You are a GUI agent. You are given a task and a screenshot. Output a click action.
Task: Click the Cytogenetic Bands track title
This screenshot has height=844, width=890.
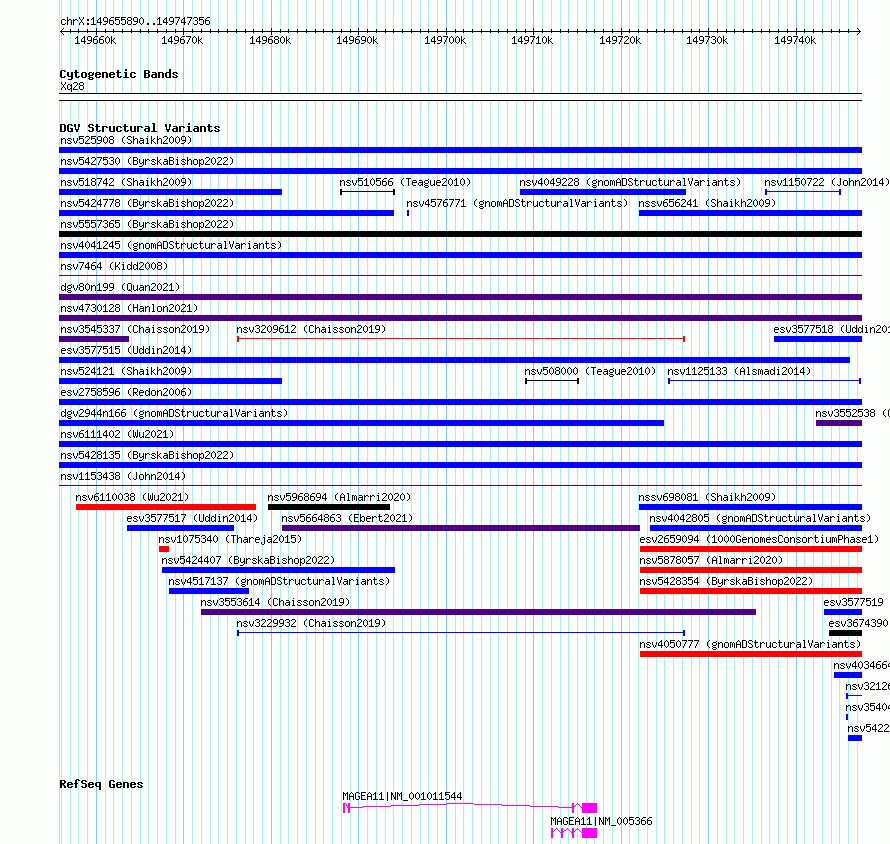119,74
